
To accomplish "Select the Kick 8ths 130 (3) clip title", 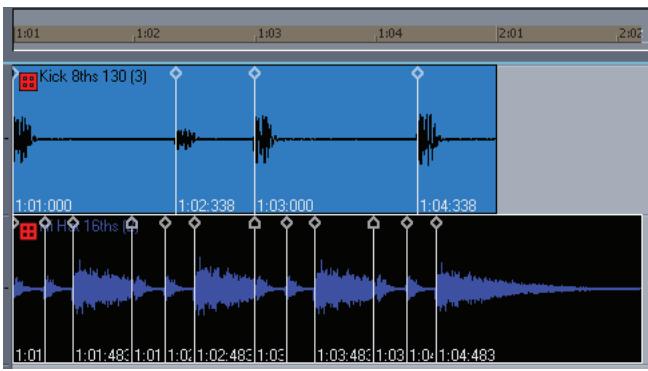I will pyautogui.click(x=93, y=76).
